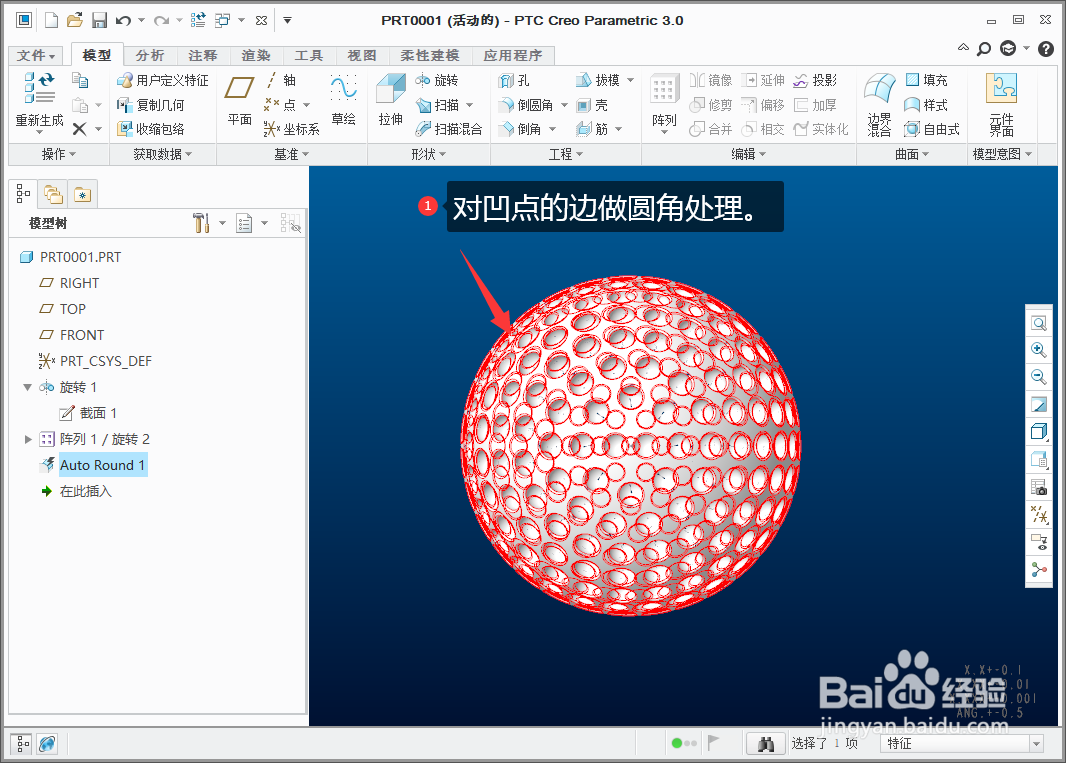Open the 柔性建模 tab
Viewport: 1066px width, 763px height.
[x=430, y=56]
